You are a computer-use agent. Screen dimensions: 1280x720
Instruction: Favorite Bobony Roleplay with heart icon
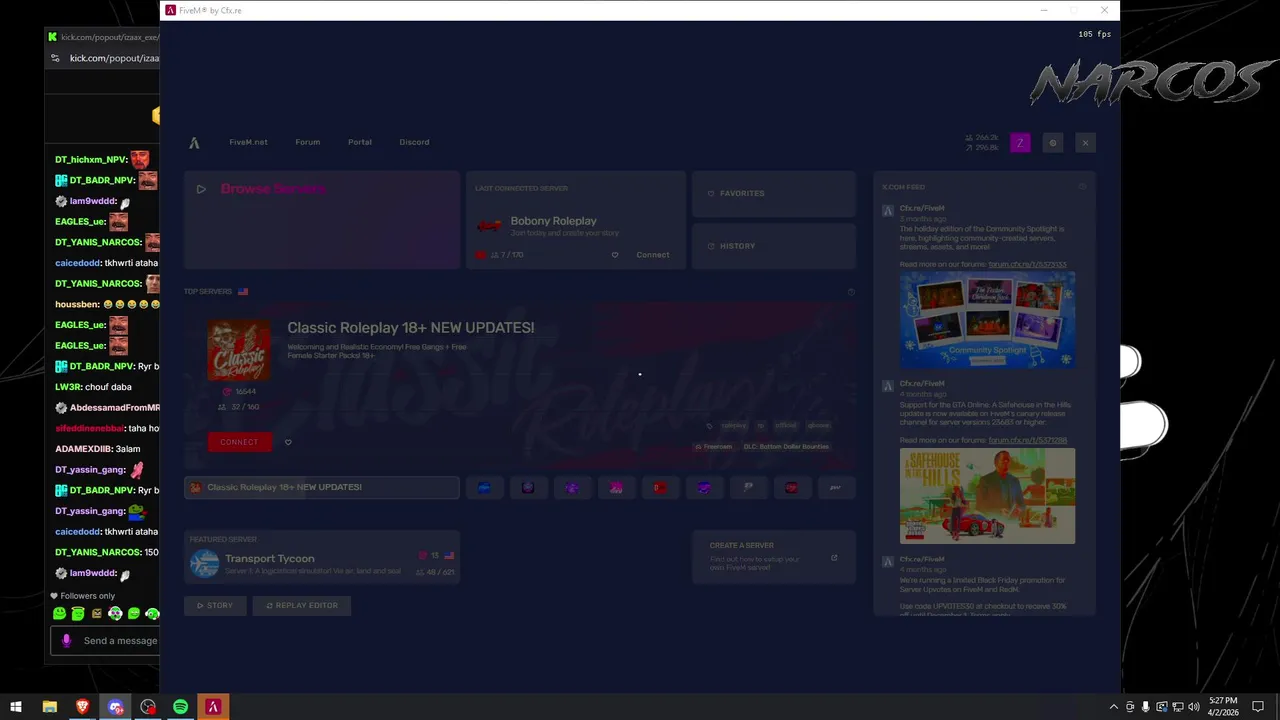(x=615, y=255)
